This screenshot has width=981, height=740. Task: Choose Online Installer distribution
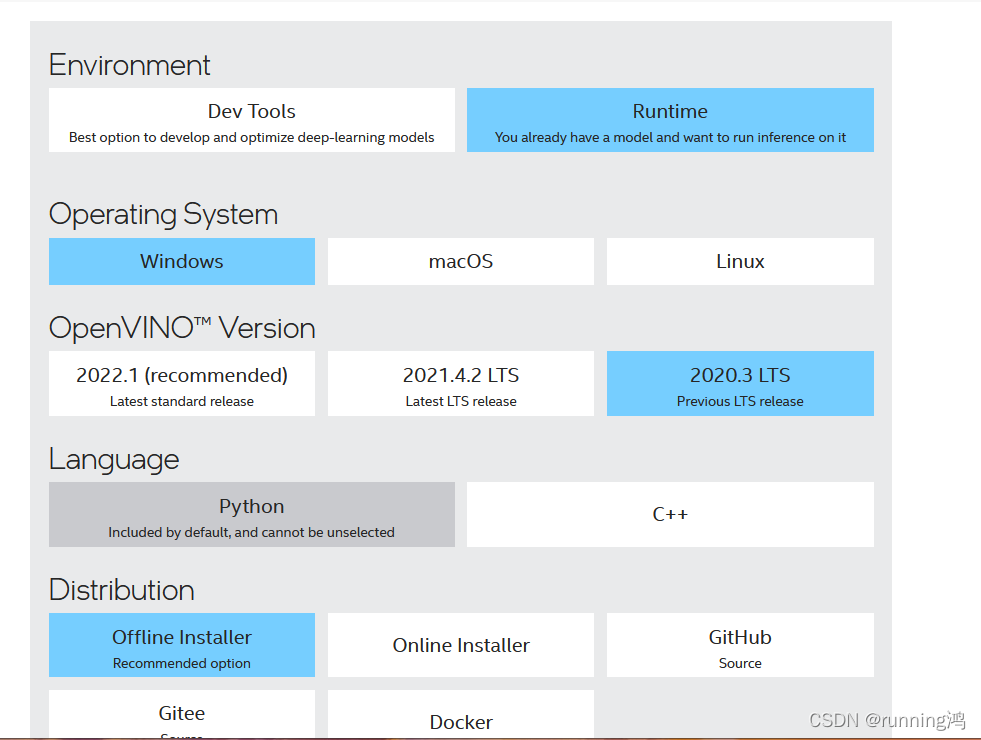(460, 645)
